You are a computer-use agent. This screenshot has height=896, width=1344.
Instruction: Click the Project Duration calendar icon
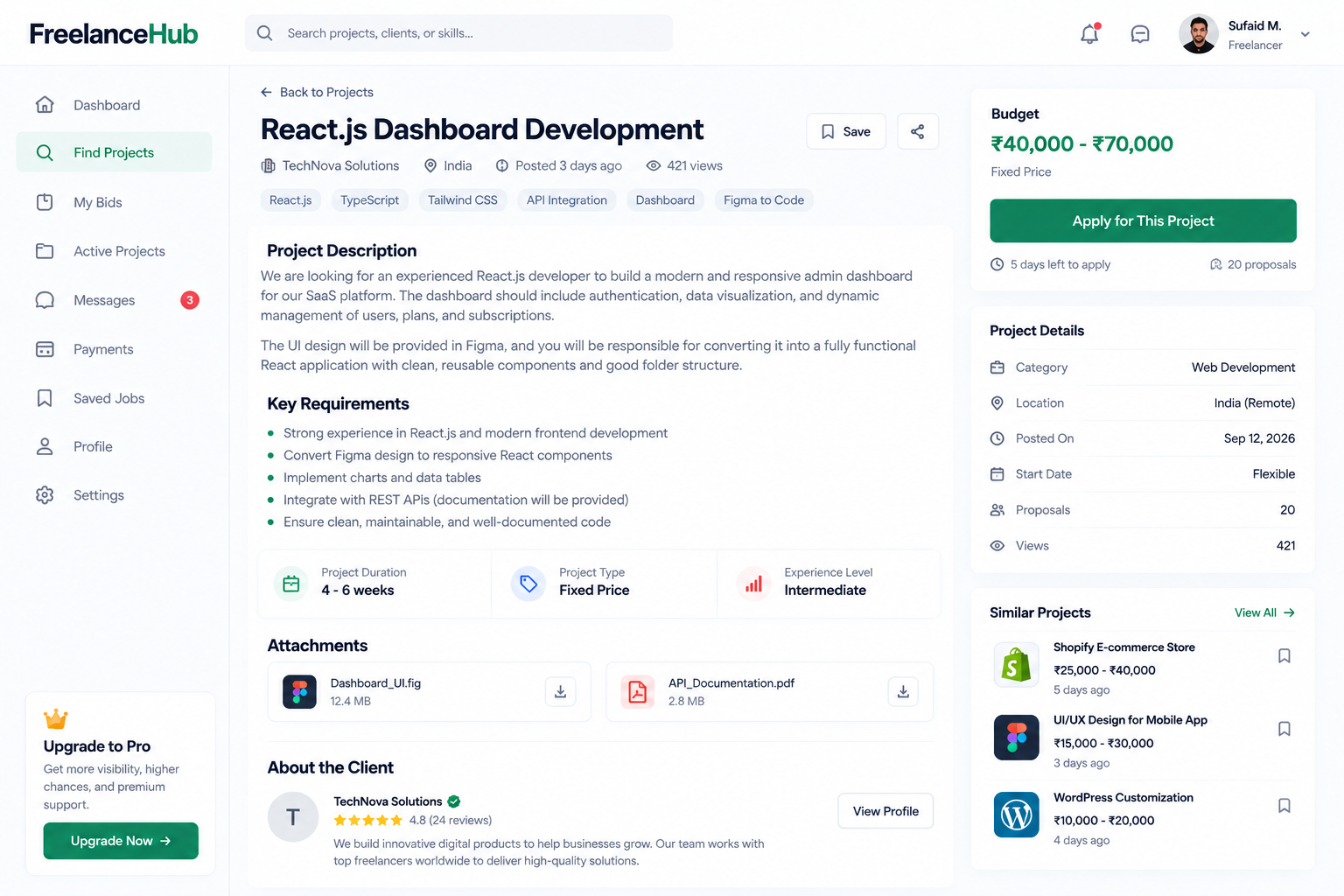(x=291, y=584)
